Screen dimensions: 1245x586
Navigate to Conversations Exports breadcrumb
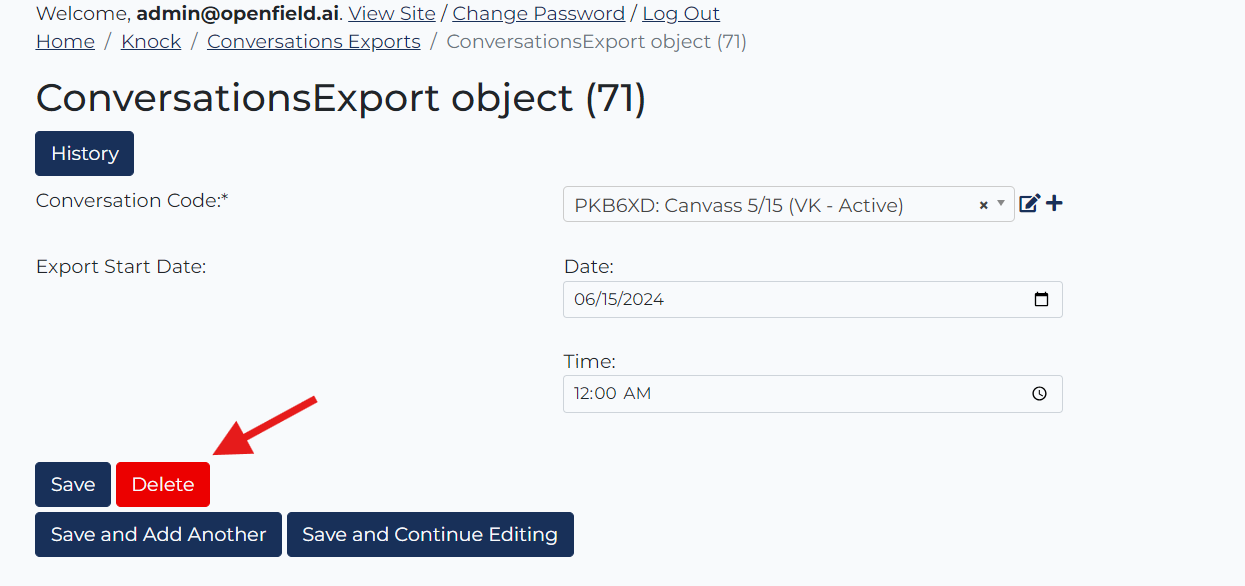(314, 42)
